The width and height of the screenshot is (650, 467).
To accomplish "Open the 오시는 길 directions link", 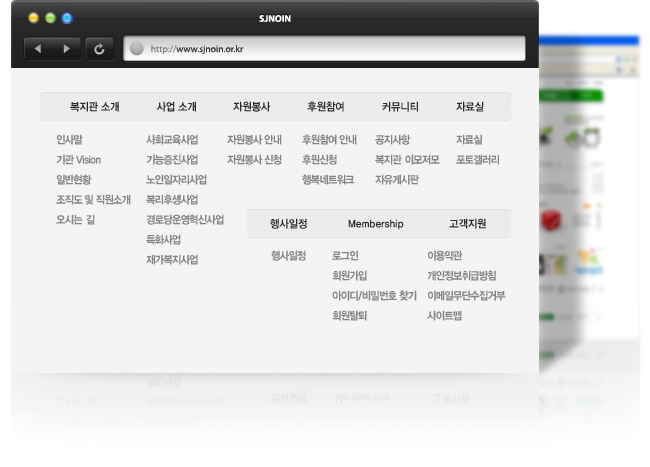I will coord(75,220).
